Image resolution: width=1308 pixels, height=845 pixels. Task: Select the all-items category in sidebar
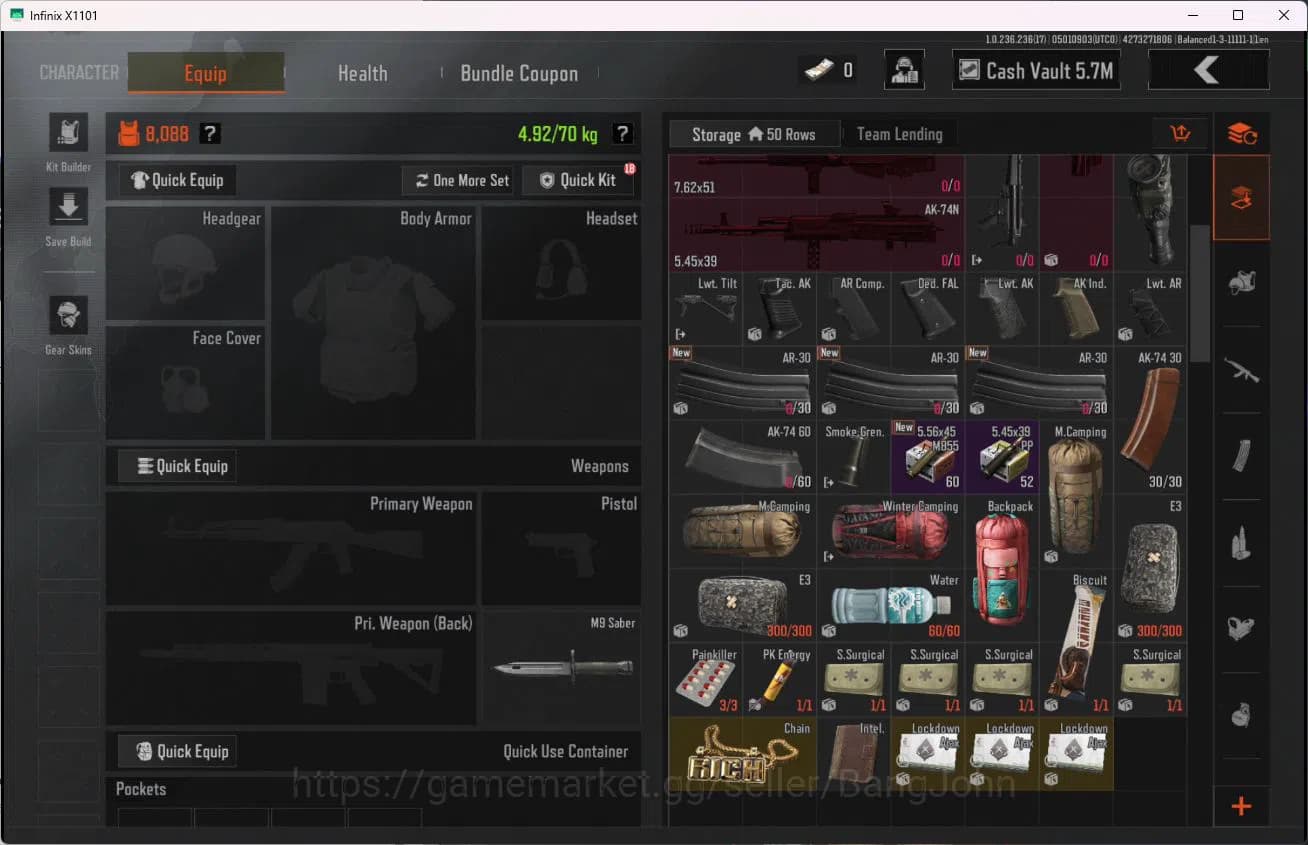tap(1242, 197)
